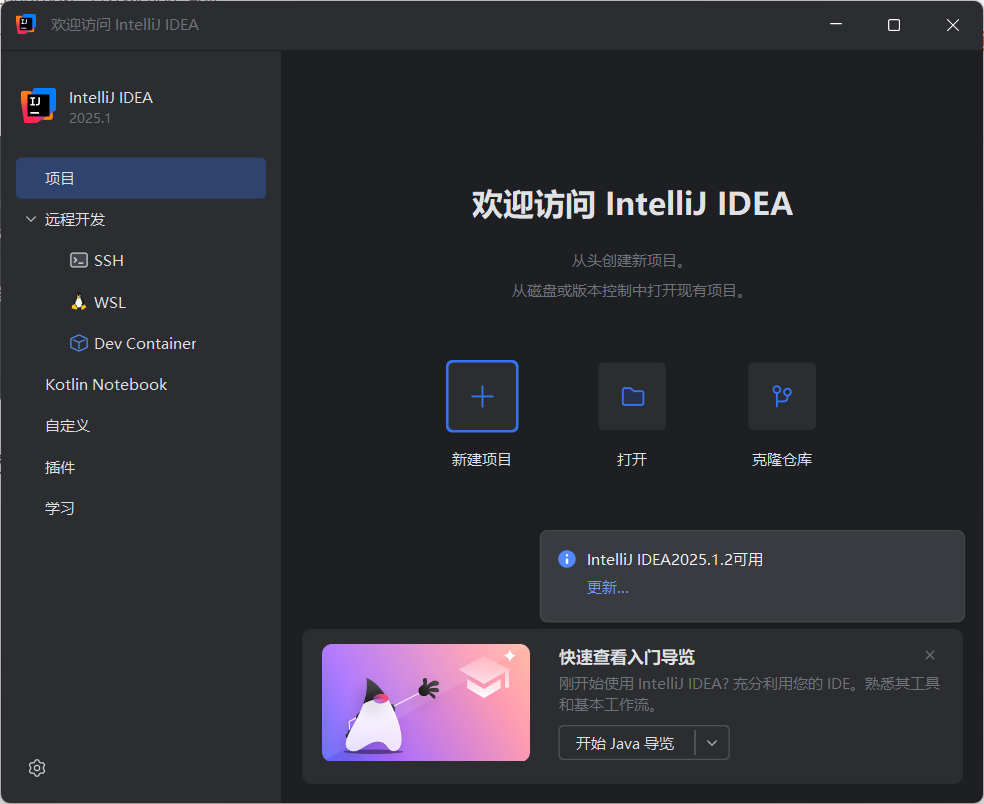Open settings via the gear icon
984x804 pixels.
pos(37,768)
